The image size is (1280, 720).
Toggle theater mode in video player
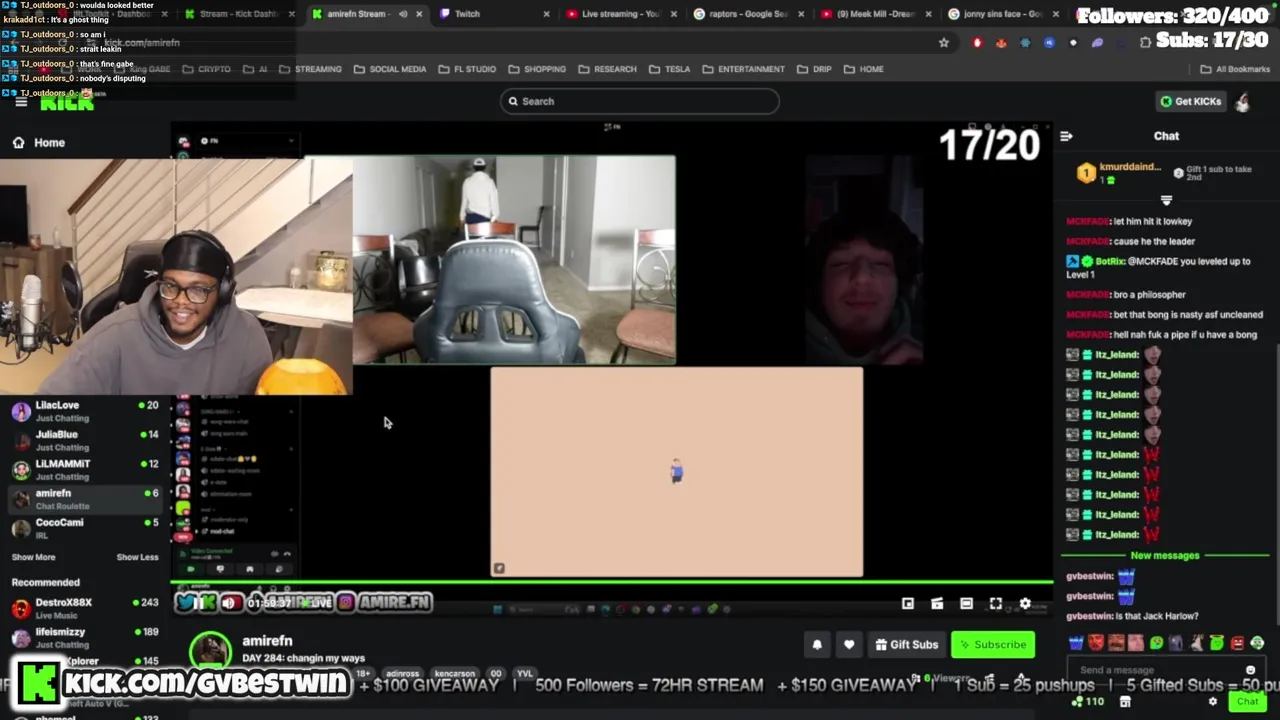coord(966,604)
